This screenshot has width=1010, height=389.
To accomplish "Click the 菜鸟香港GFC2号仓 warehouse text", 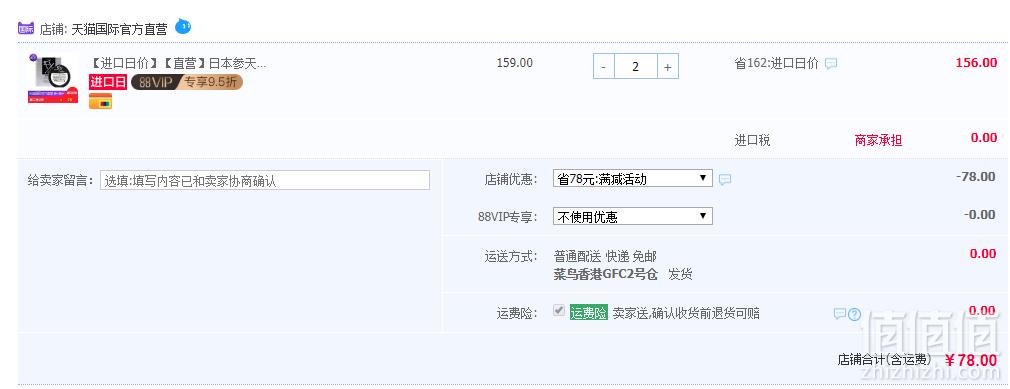I will click(605, 274).
